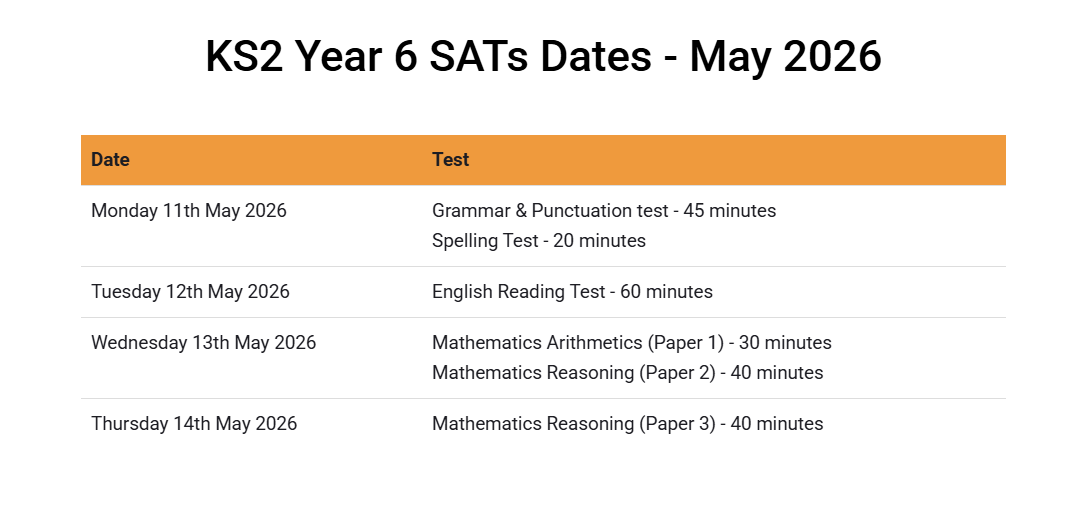Click Mathematics Arithmetics (Paper 1) text
Viewport: 1087px width, 507px height.
click(x=577, y=343)
